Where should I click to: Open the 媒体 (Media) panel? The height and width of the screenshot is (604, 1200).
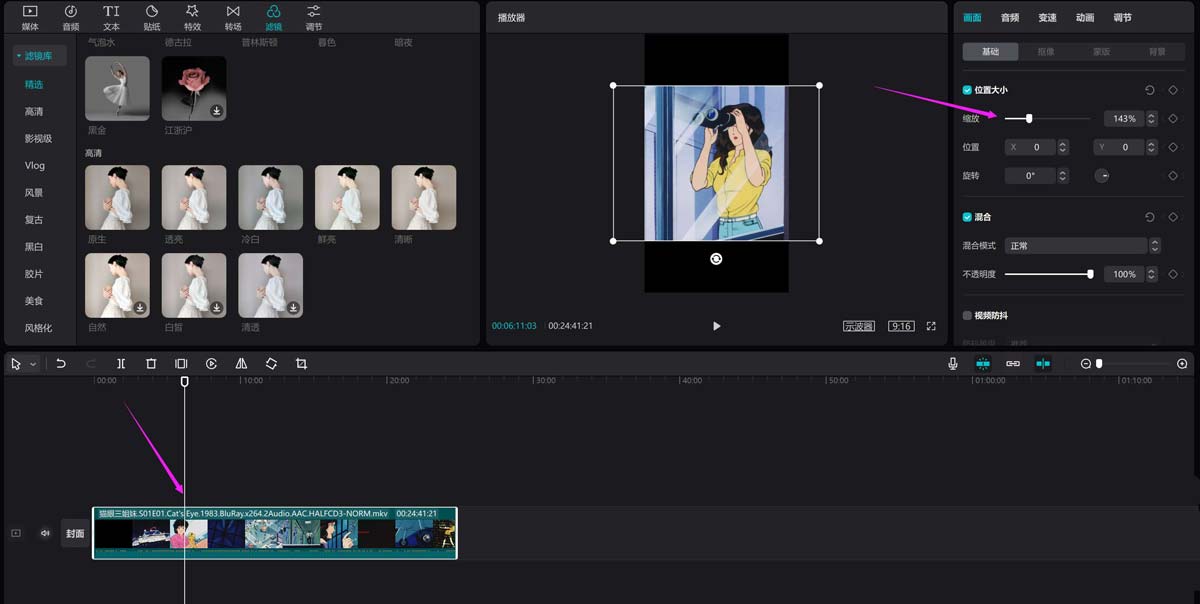pyautogui.click(x=30, y=17)
